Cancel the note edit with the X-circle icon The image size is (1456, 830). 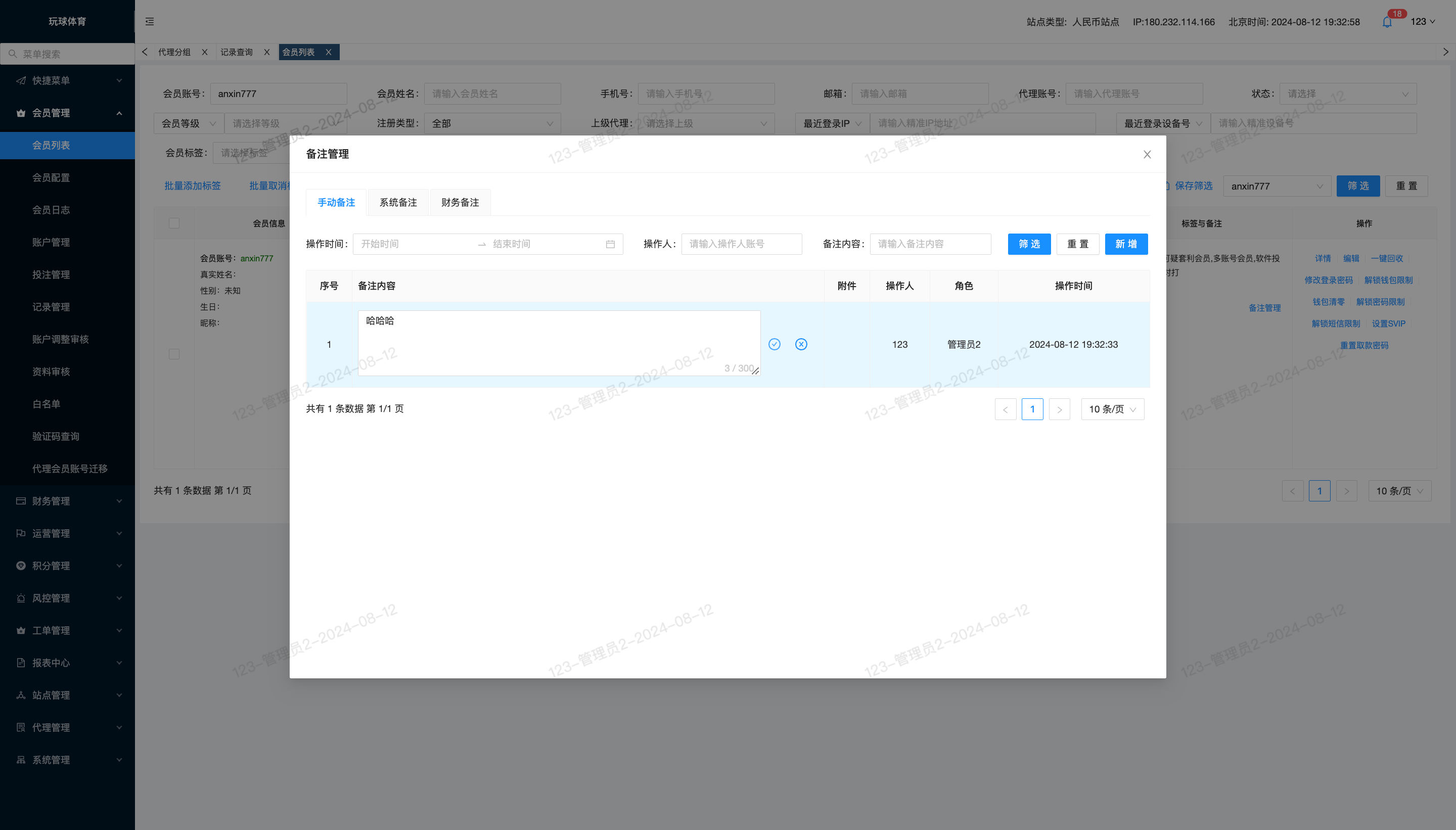click(x=801, y=344)
